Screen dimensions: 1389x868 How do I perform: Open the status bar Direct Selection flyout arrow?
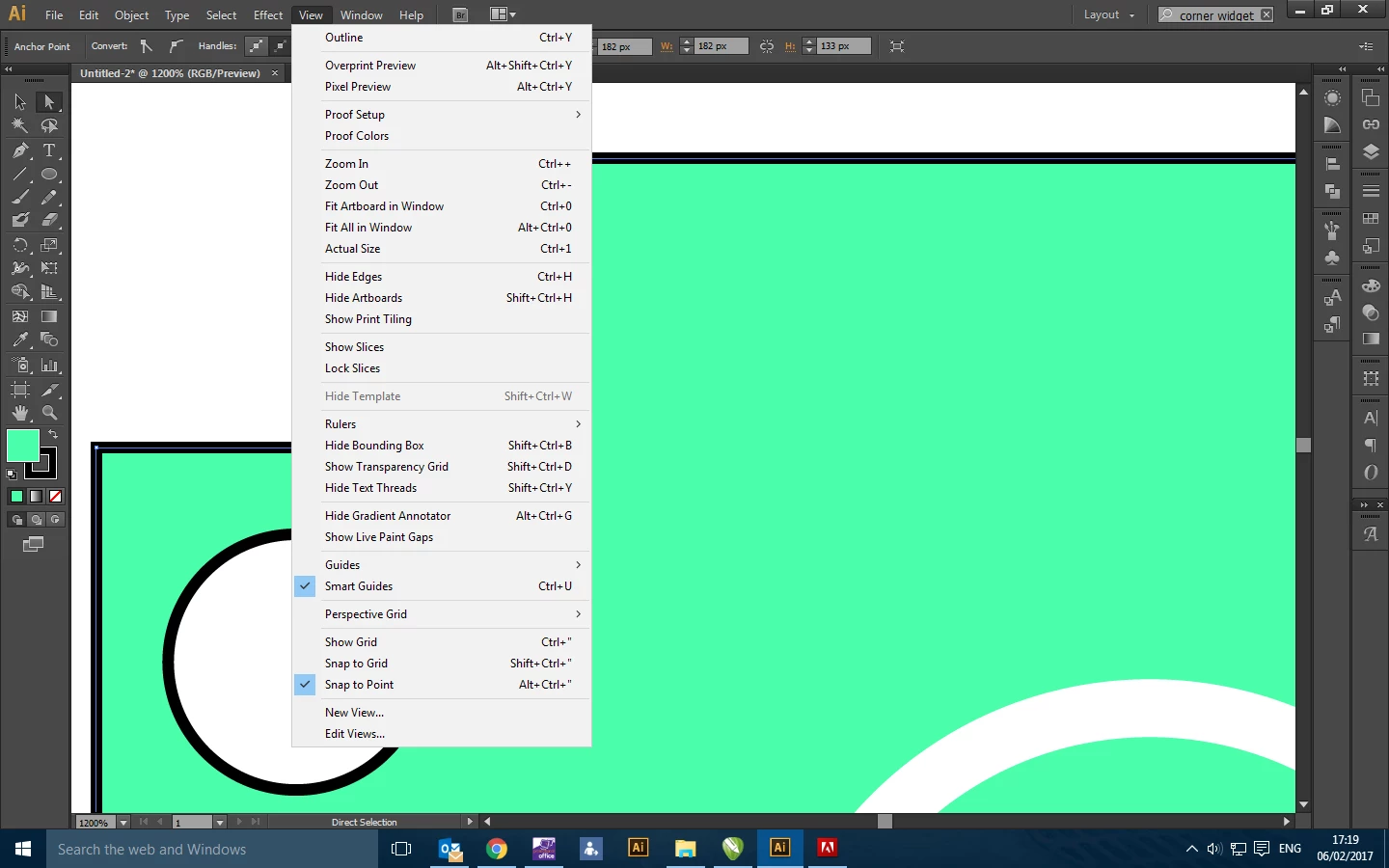470,822
